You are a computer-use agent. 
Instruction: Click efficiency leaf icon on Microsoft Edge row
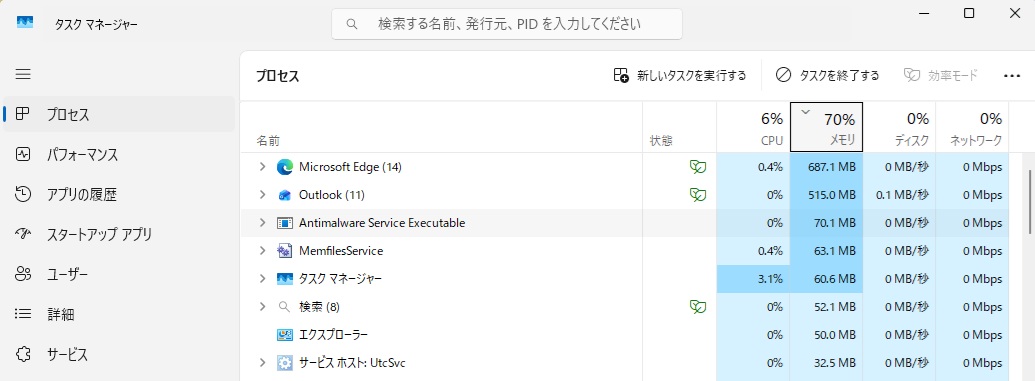pos(698,167)
